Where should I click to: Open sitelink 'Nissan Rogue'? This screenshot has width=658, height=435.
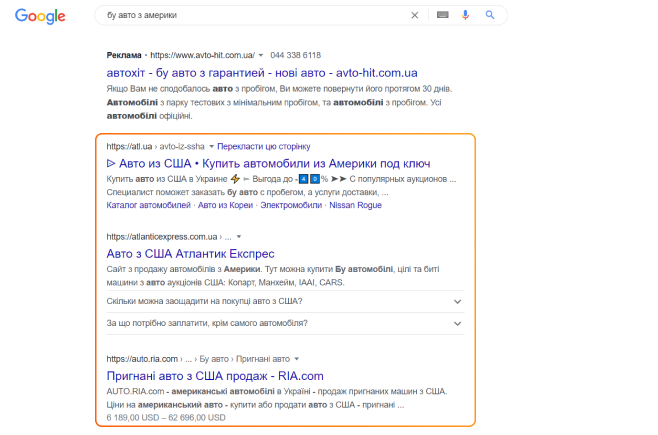(x=355, y=205)
